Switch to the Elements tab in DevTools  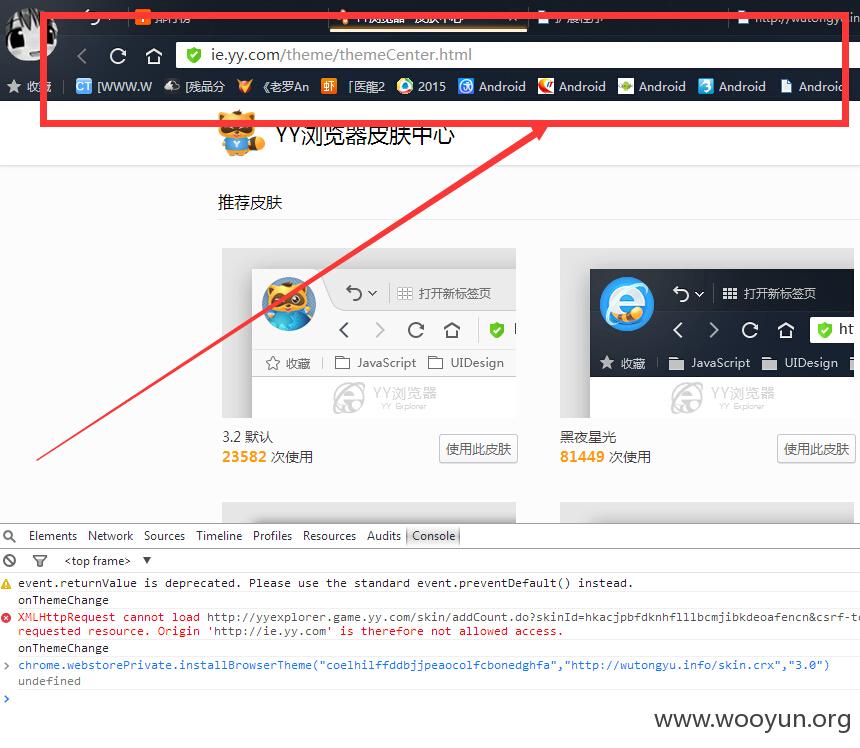53,536
